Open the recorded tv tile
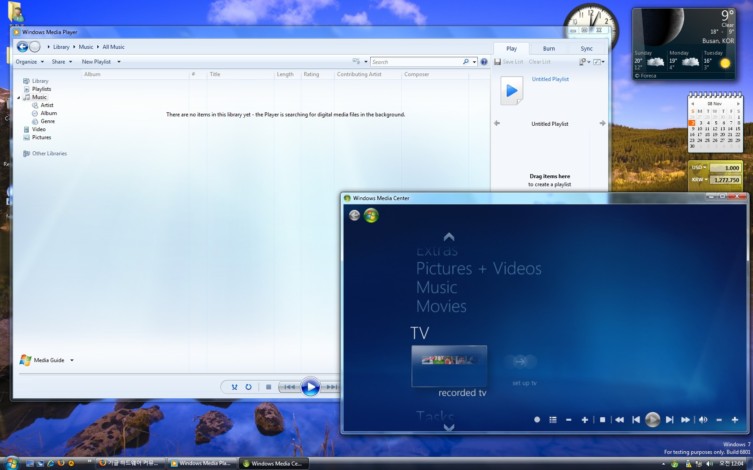 (x=449, y=366)
